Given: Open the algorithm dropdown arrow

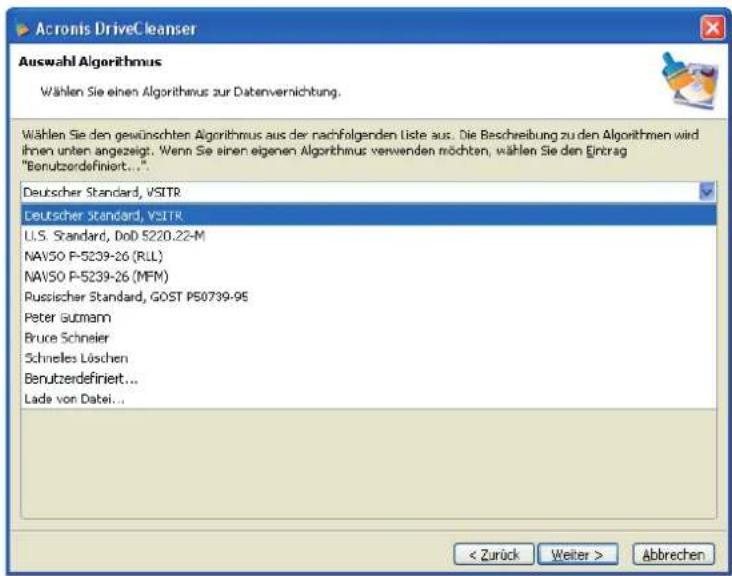Looking at the screenshot, I should 707,191.
